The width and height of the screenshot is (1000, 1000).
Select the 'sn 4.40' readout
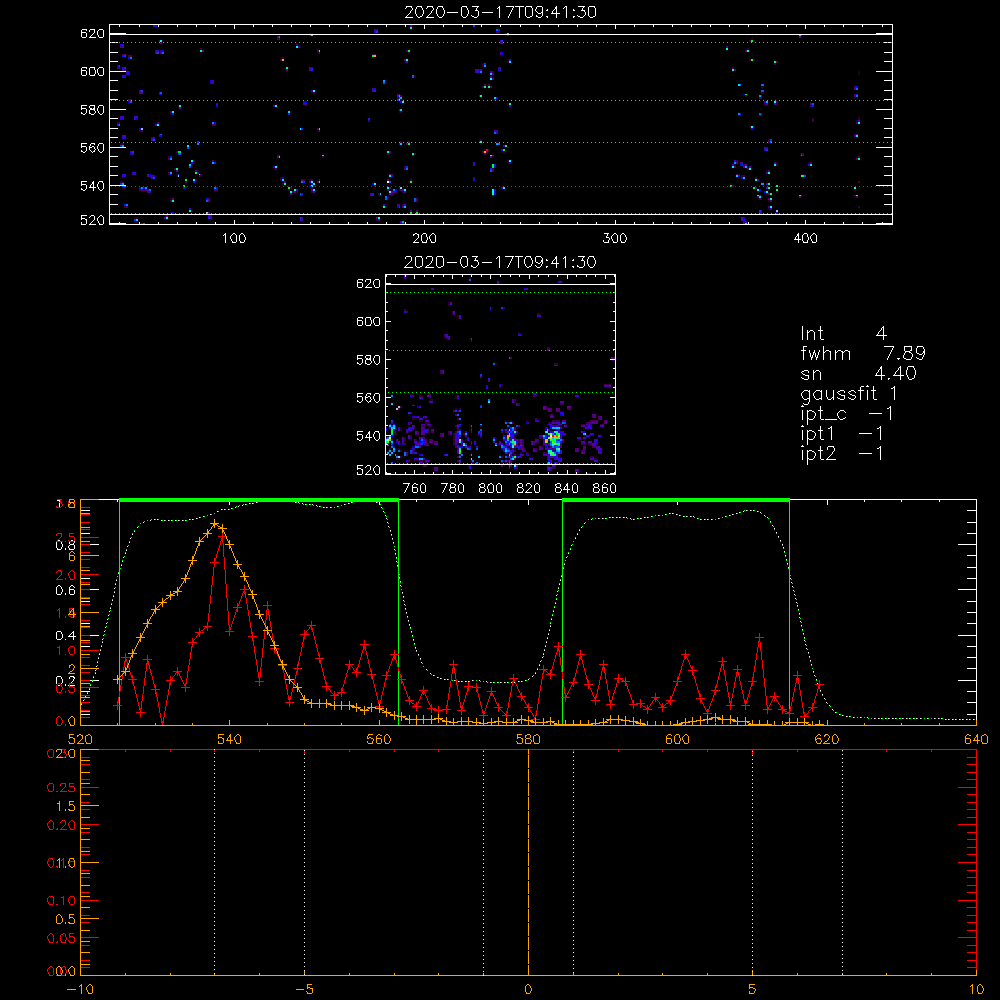858,373
